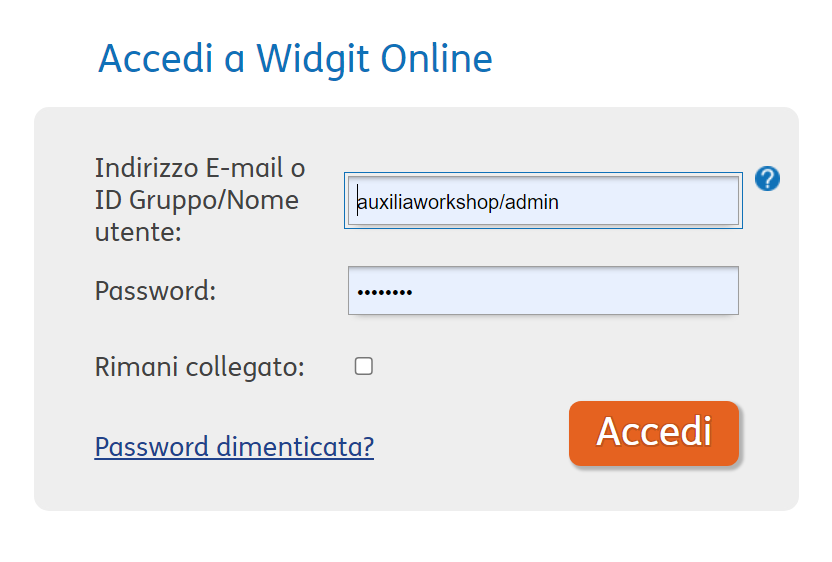Viewport: 832px width, 562px height.
Task: Focus the Password input field
Action: (x=543, y=291)
